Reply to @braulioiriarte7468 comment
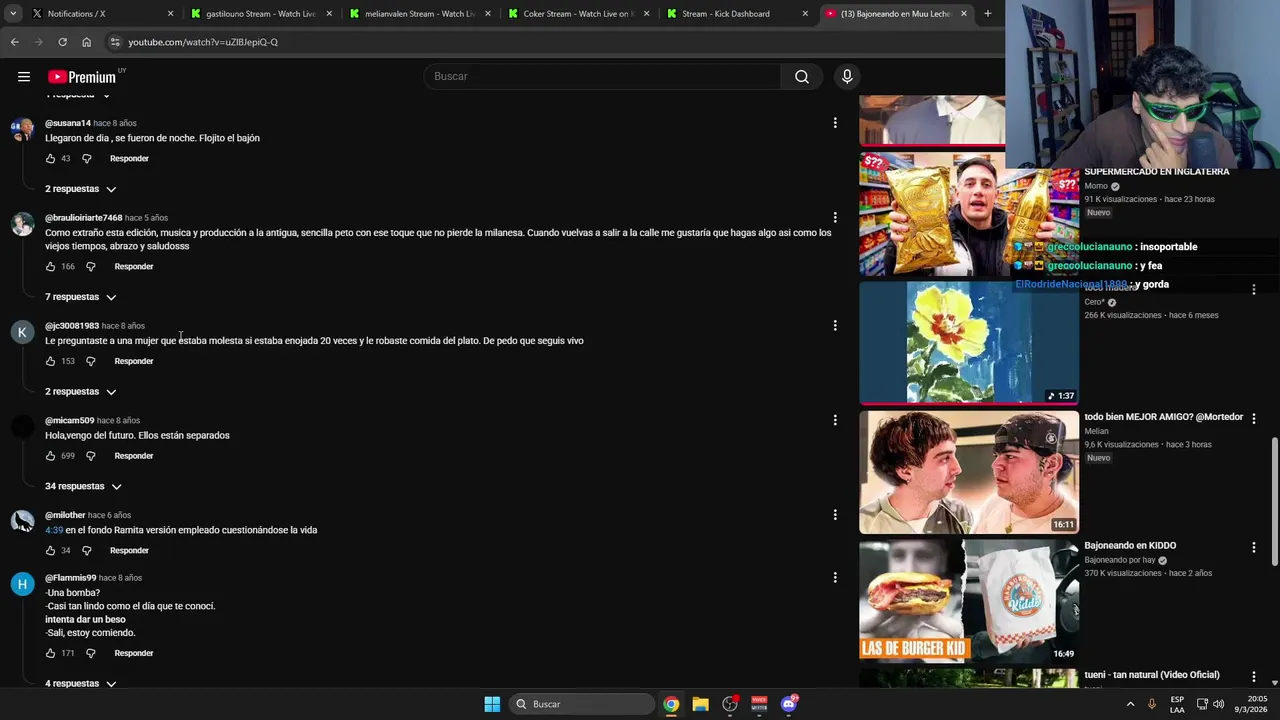The width and height of the screenshot is (1280, 720). click(x=134, y=267)
